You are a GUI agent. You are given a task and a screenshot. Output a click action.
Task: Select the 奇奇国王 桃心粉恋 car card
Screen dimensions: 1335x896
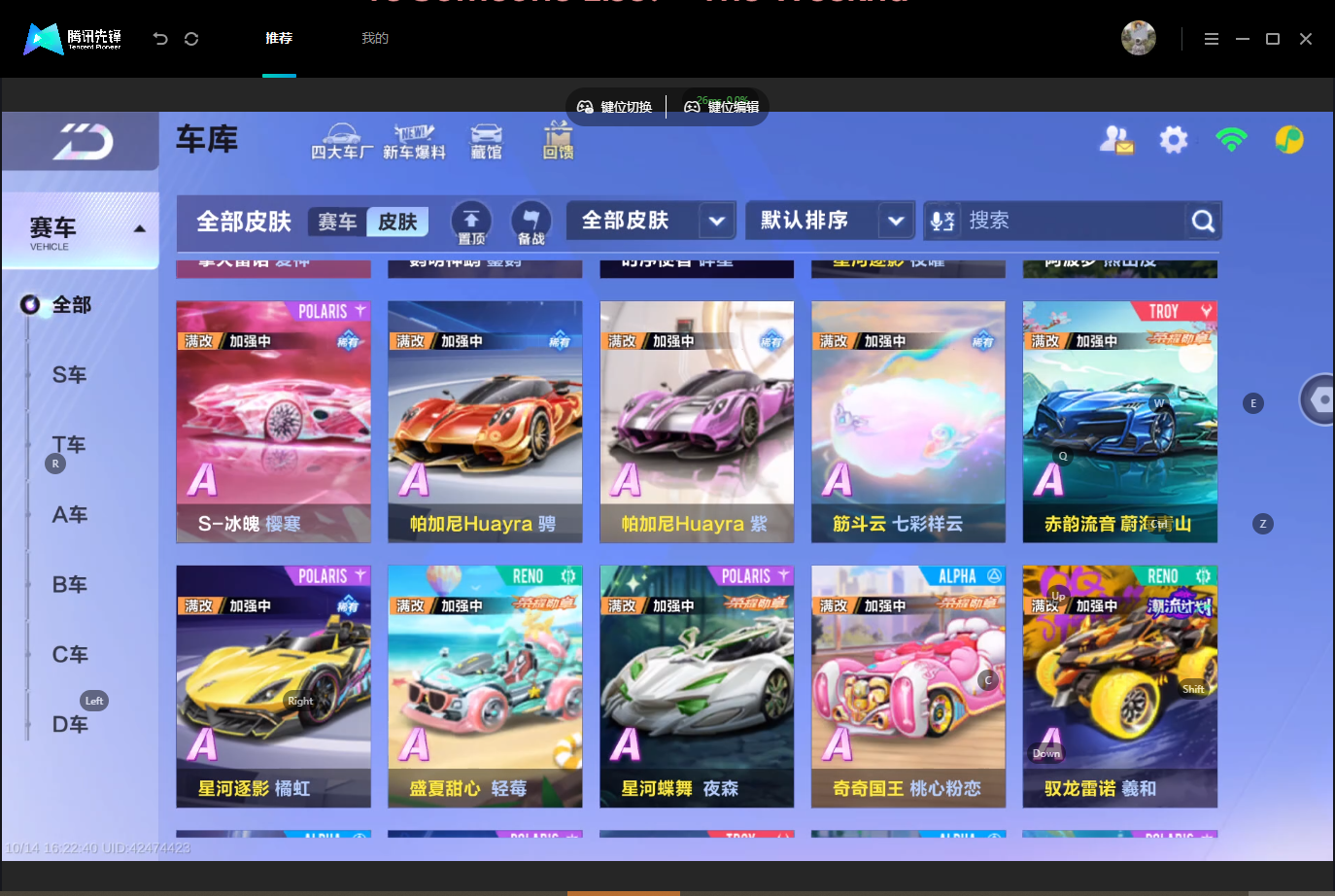pos(908,686)
